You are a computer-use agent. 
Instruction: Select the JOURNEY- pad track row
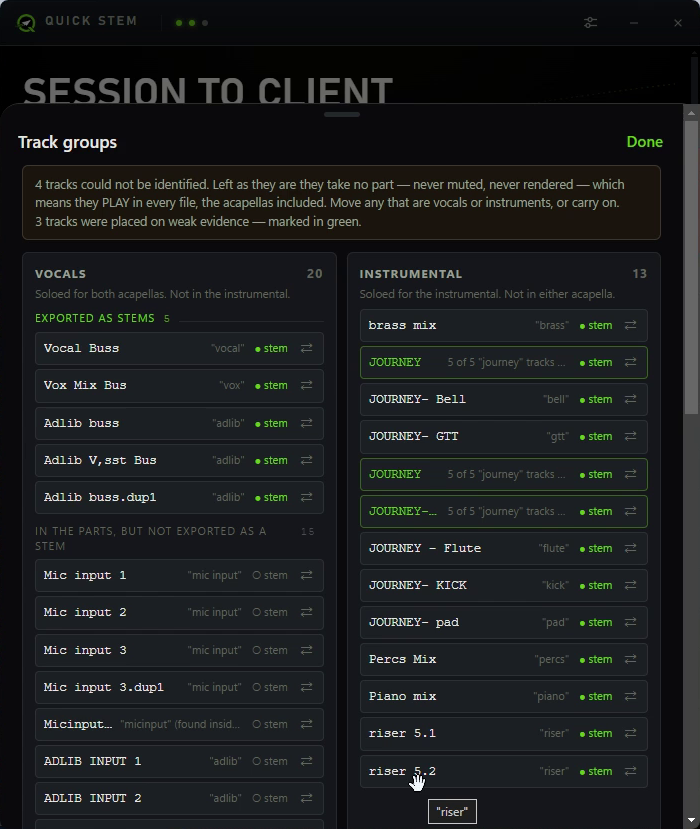click(x=504, y=622)
